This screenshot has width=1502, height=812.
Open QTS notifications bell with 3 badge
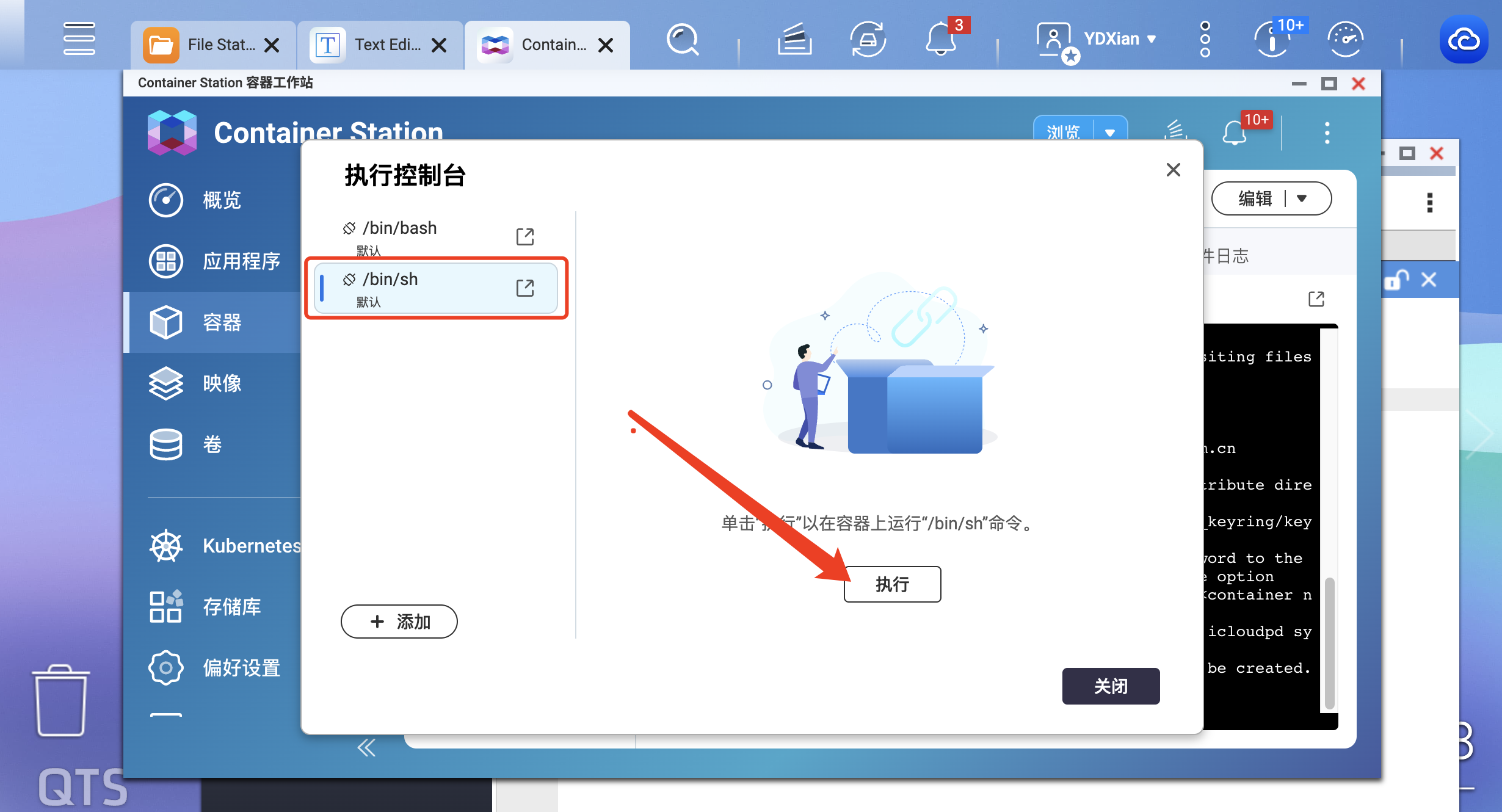pyautogui.click(x=940, y=40)
